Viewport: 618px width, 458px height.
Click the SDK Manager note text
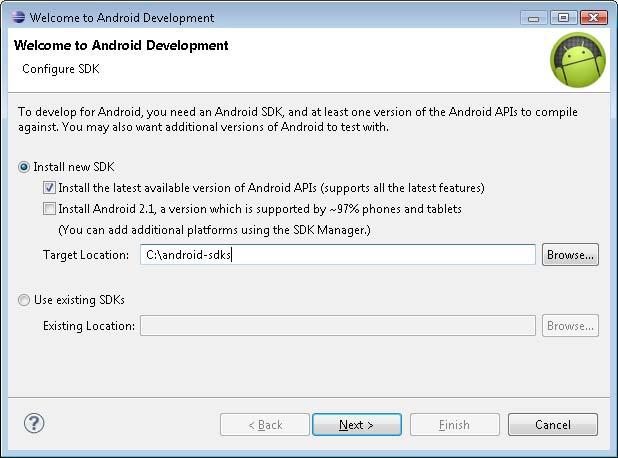click(x=214, y=230)
